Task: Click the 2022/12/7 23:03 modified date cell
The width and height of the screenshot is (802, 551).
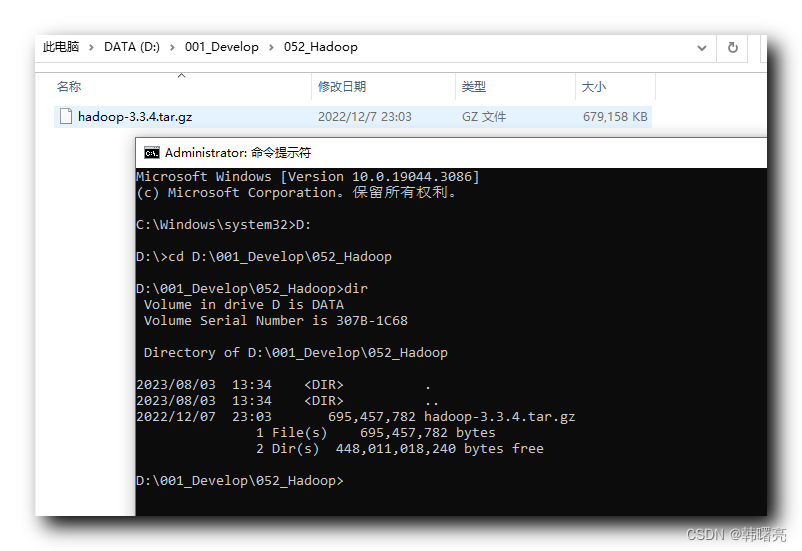Action: click(x=365, y=117)
